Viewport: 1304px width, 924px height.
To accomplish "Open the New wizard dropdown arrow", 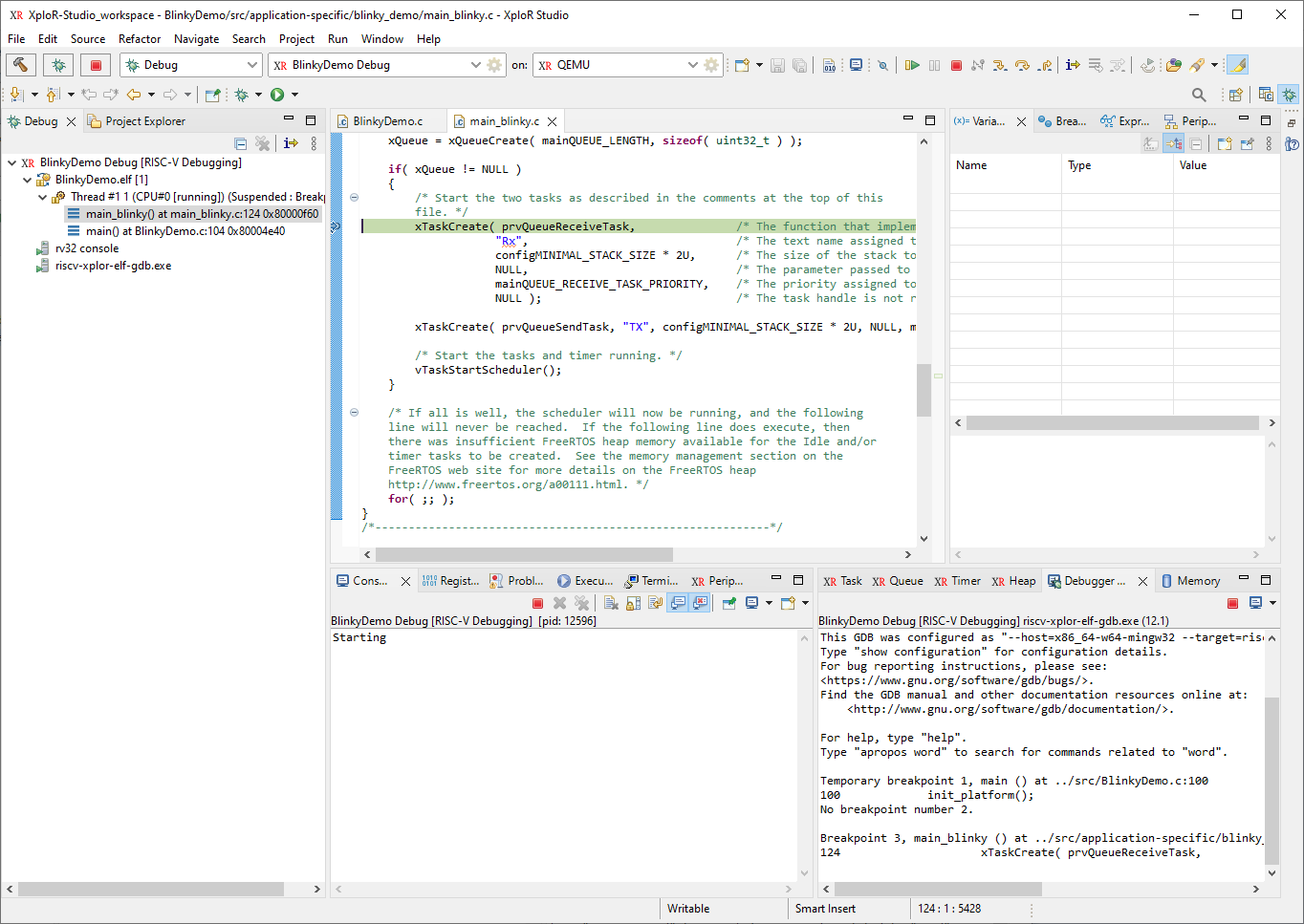I will coord(759,65).
